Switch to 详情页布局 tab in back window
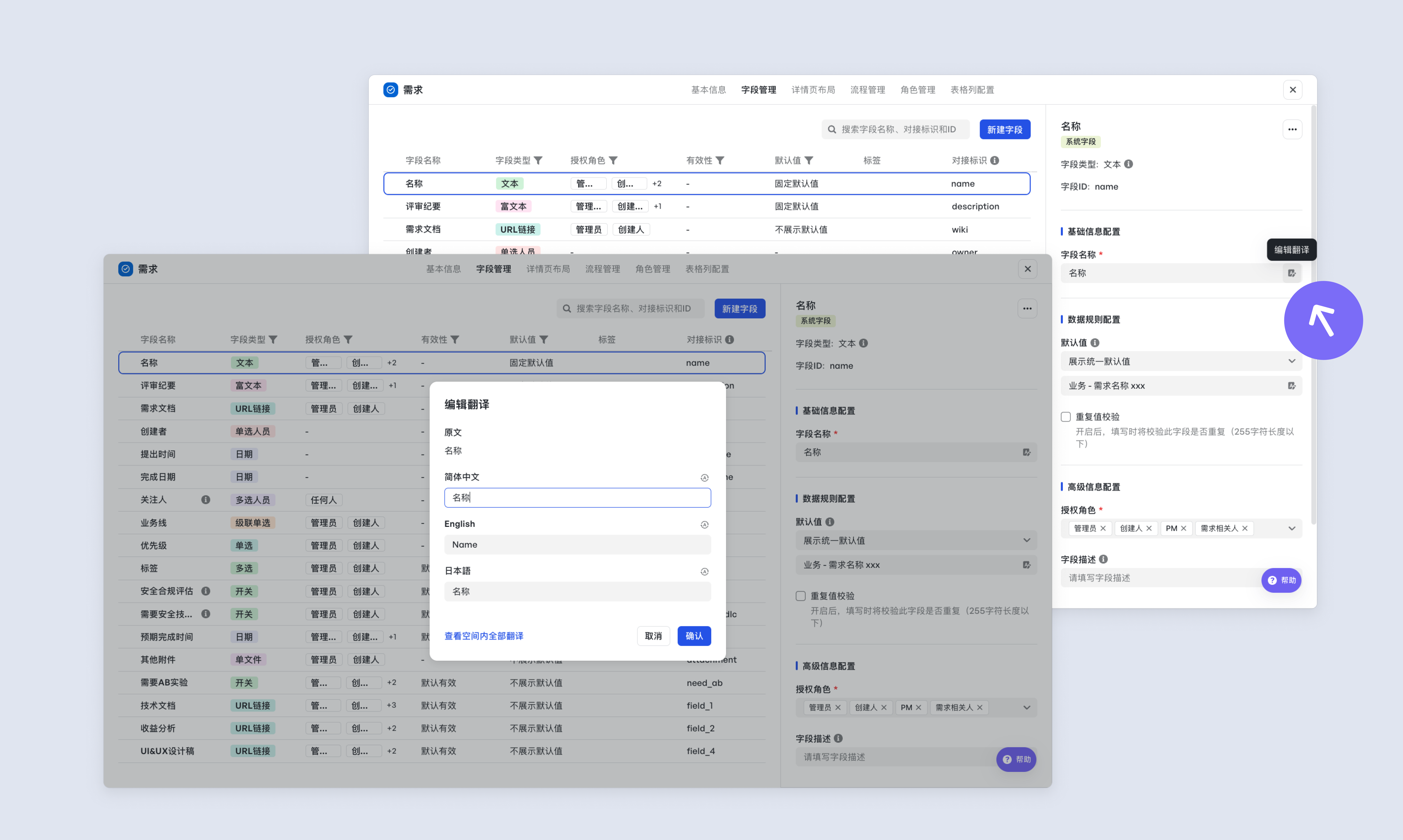 click(x=813, y=90)
